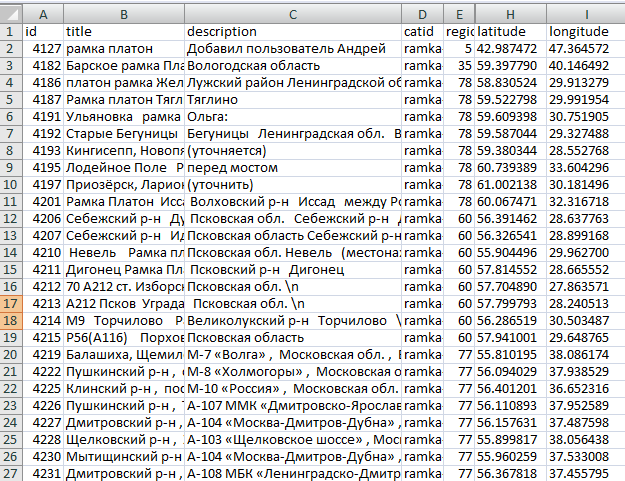Select column H header
The height and width of the screenshot is (481, 625).
point(510,13)
